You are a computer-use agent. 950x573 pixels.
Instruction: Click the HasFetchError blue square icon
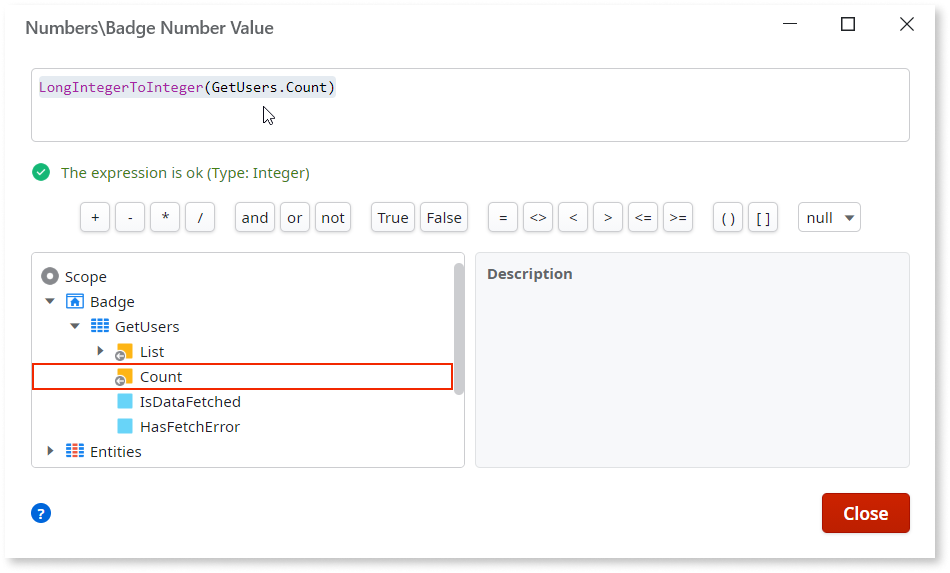click(125, 427)
